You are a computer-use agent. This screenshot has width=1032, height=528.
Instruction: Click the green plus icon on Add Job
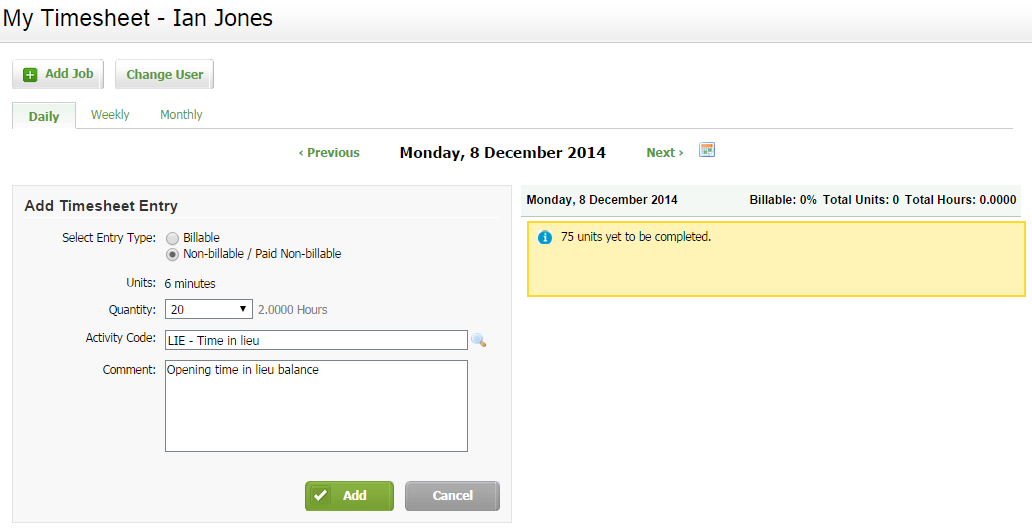[x=30, y=75]
